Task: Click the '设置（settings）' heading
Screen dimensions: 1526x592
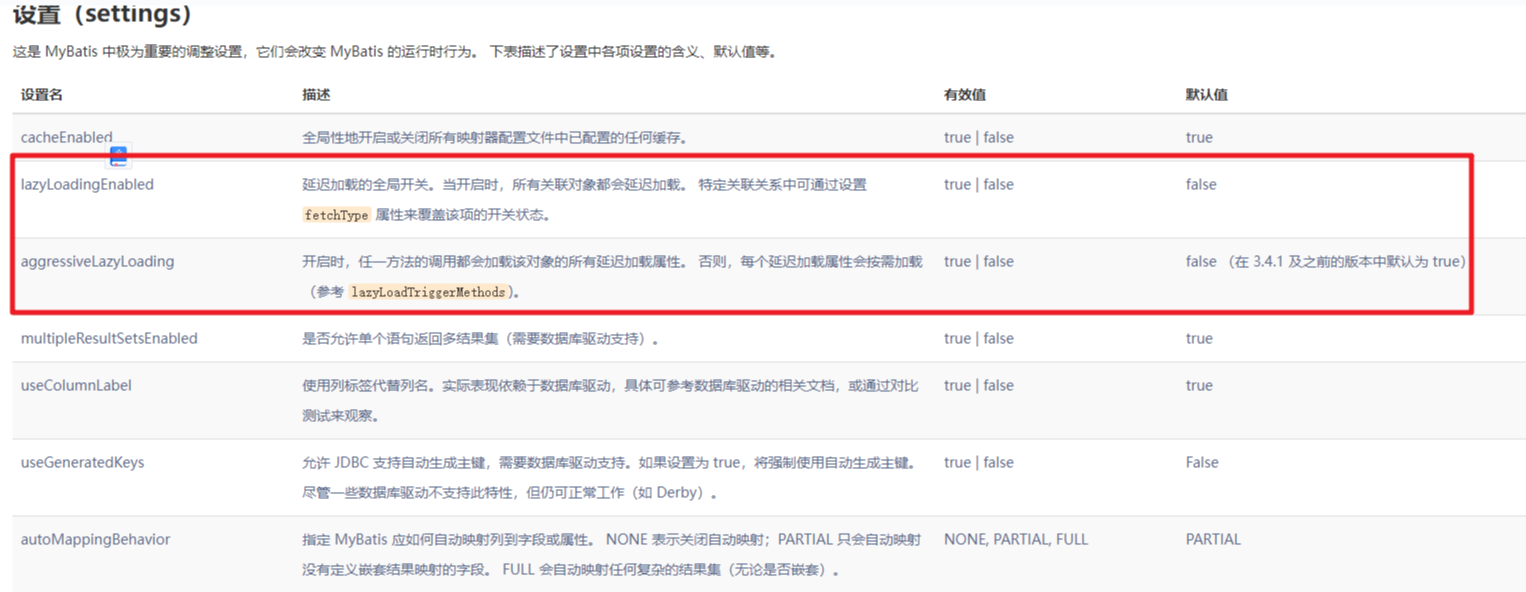Action: pyautogui.click(x=101, y=14)
